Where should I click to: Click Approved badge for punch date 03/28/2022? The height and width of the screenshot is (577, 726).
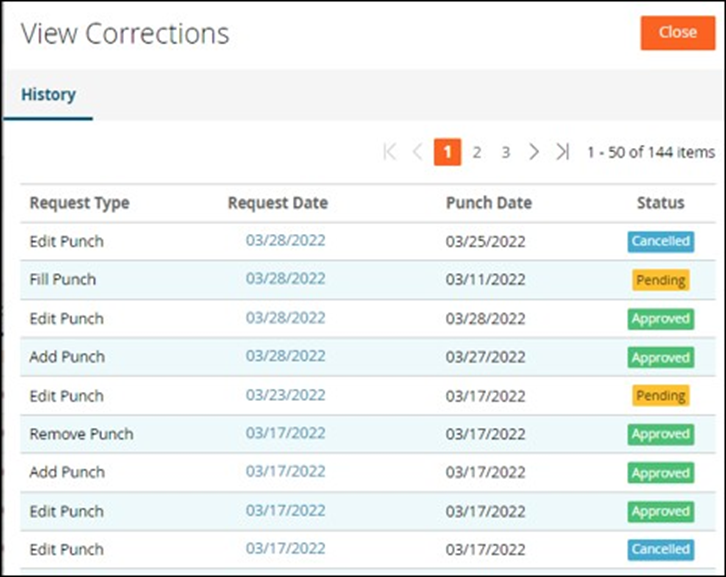[661, 319]
